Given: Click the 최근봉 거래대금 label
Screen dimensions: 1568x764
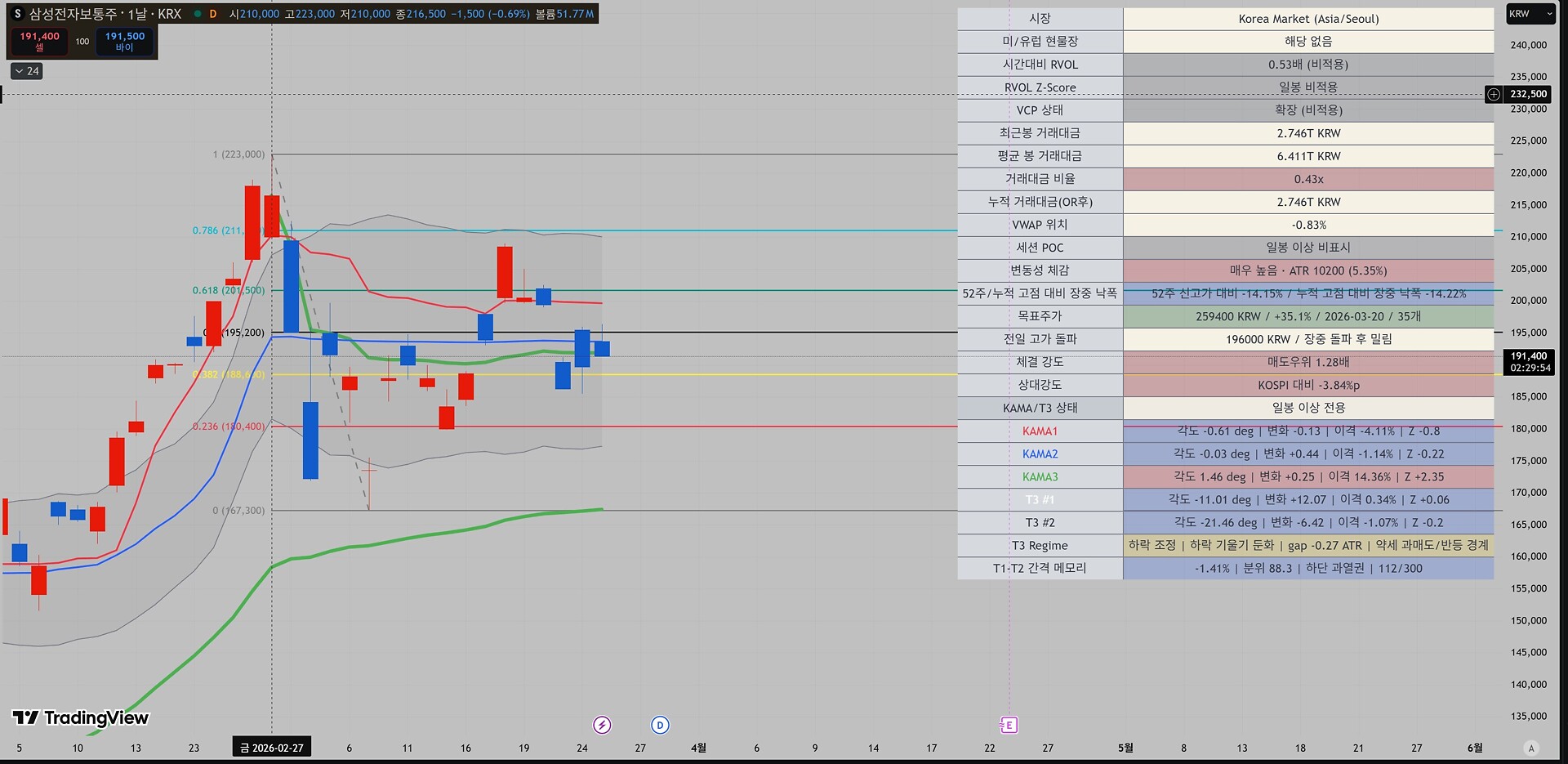Looking at the screenshot, I should pos(1040,133).
